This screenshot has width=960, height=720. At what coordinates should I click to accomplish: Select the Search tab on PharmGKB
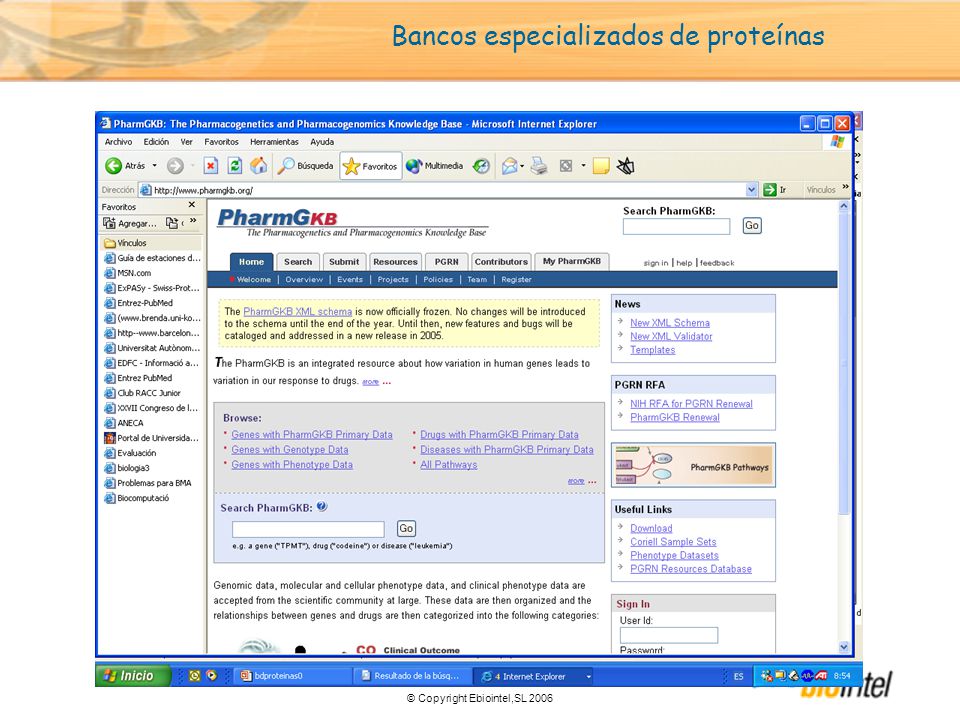point(298,262)
